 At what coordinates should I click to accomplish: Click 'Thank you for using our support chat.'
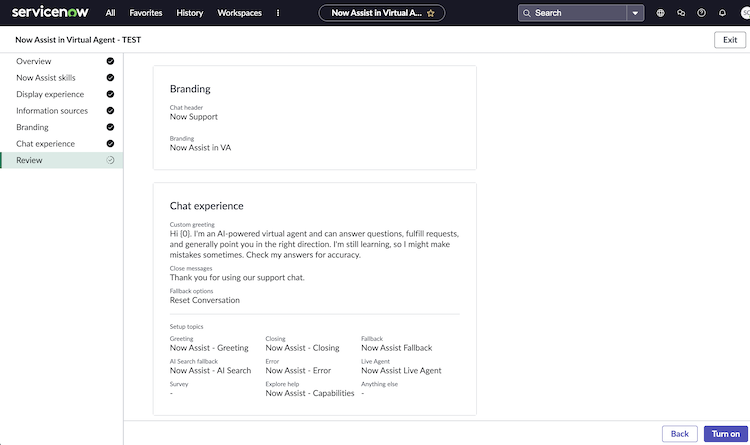(x=237, y=278)
